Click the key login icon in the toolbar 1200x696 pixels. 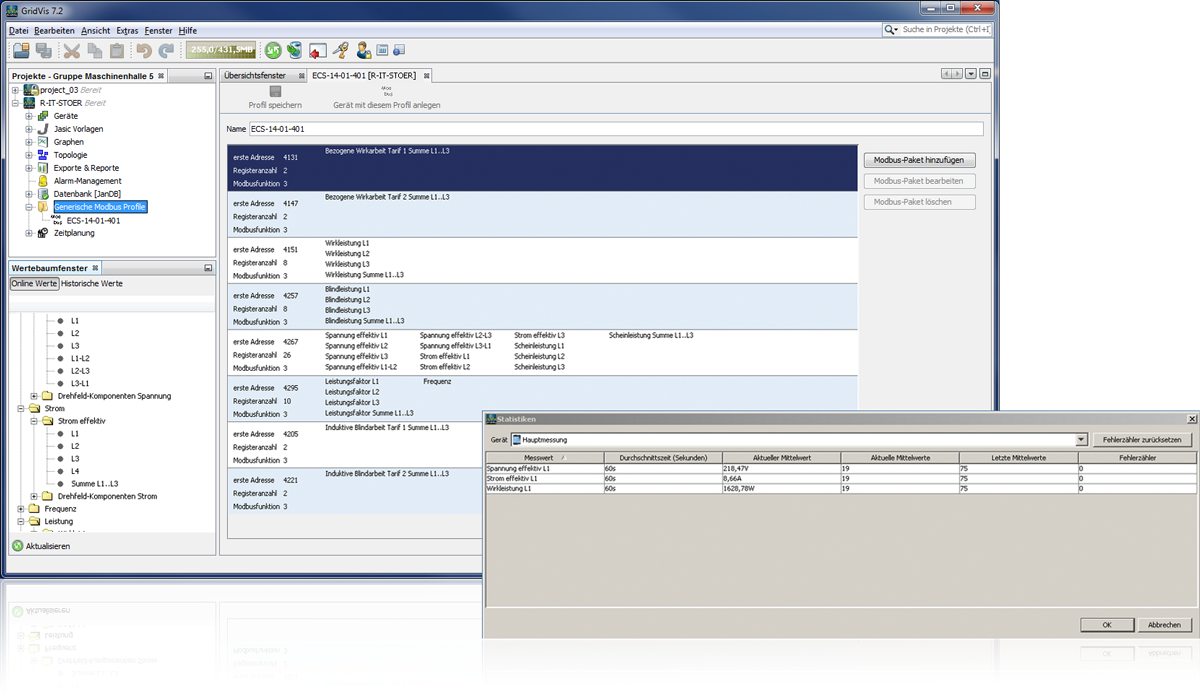click(x=341, y=50)
